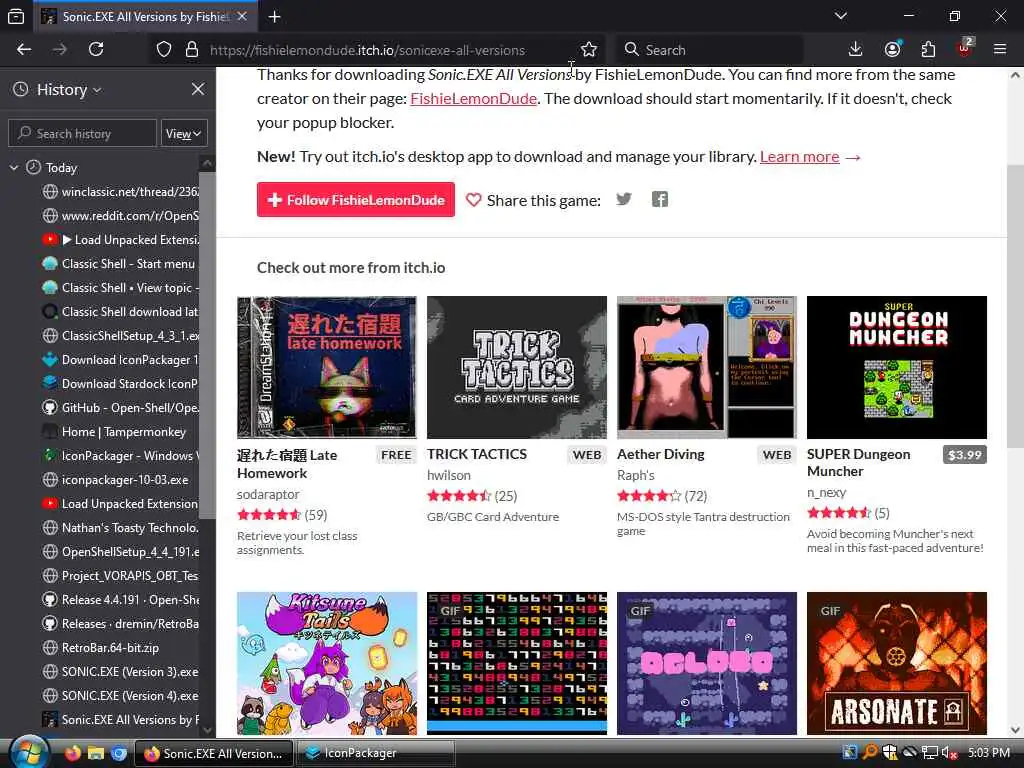Open GitHub - Open-Shell history entry
Screen dimensions: 1024x768
120,408
